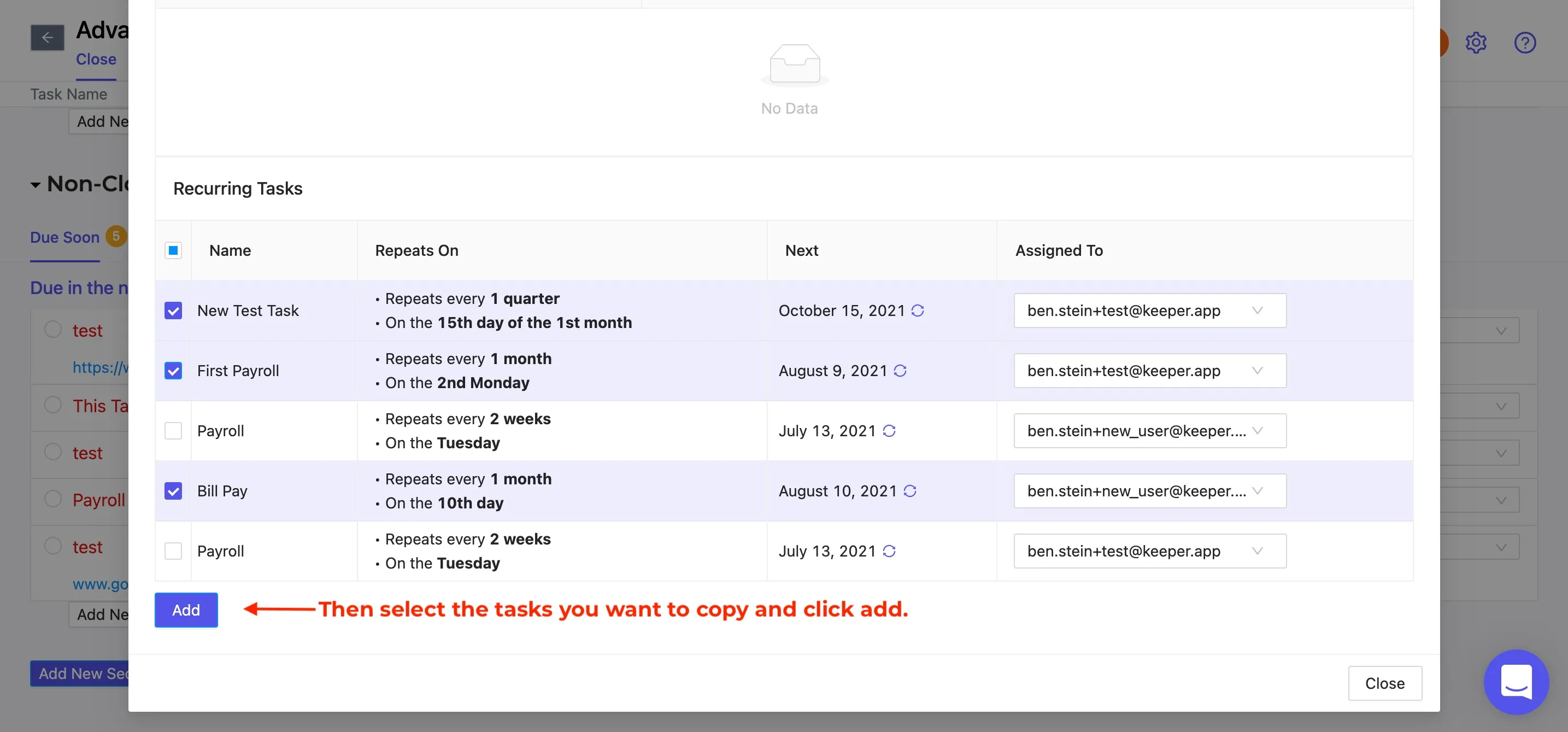The image size is (1568, 732).
Task: Click the Close button at the dialog bottom
Action: click(1385, 683)
